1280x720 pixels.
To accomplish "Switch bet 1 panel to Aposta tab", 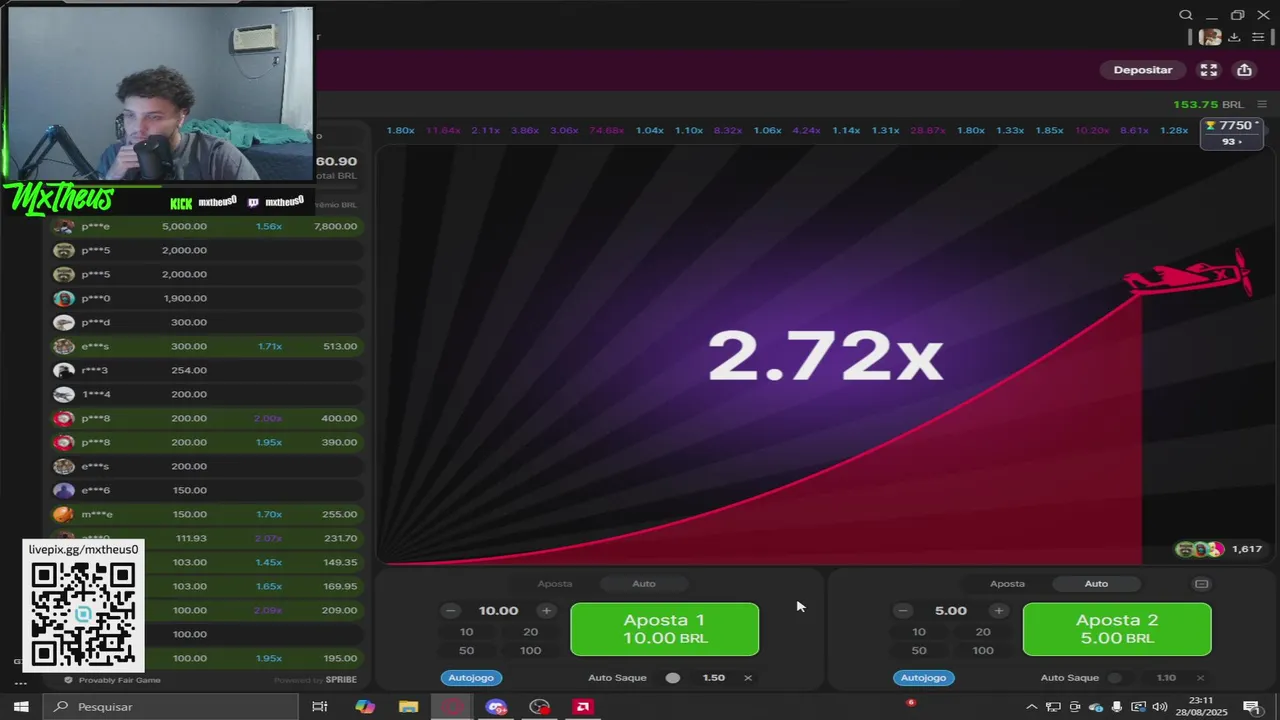I will tap(555, 583).
